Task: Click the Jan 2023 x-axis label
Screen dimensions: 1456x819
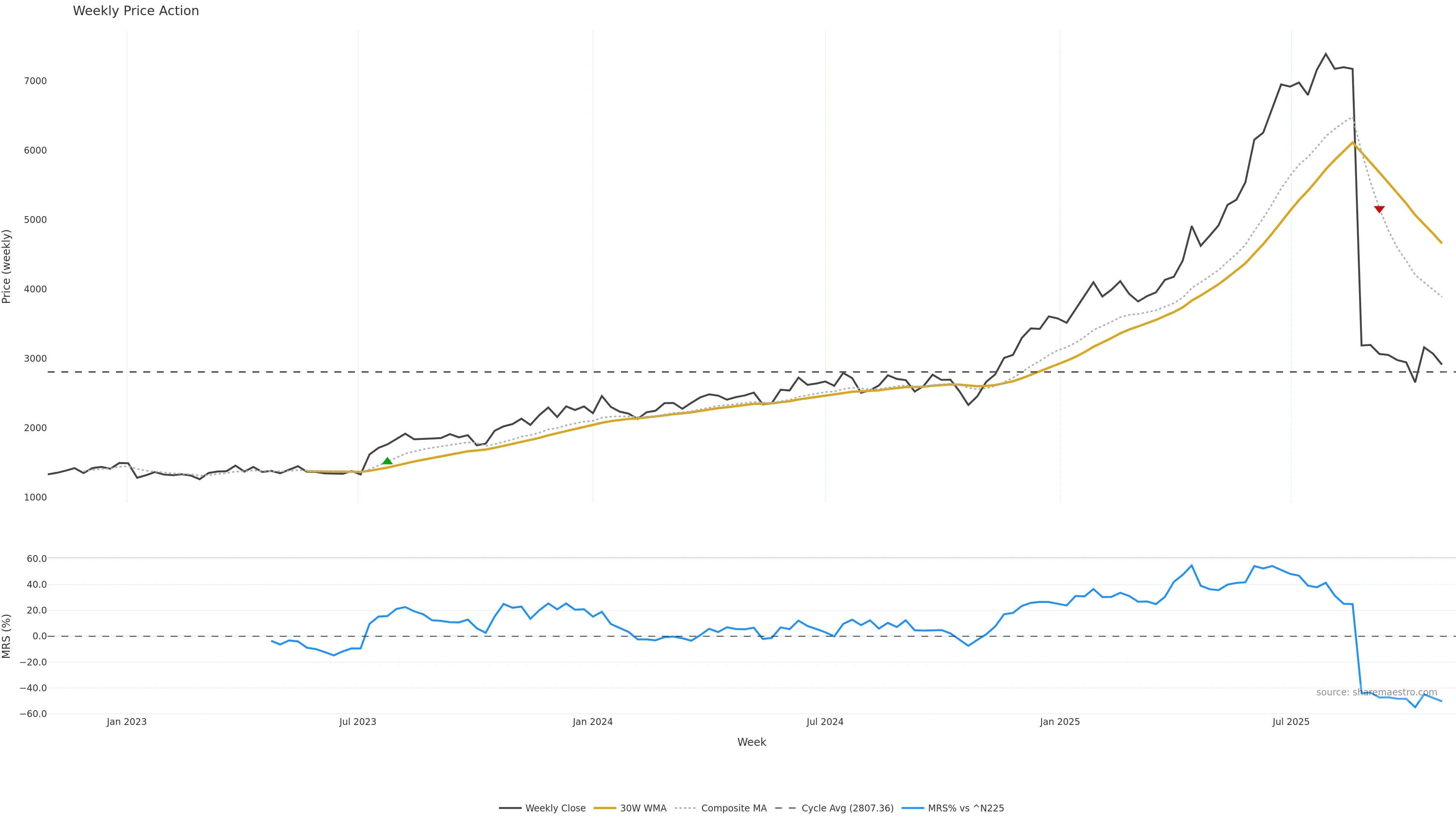Action: (x=127, y=722)
